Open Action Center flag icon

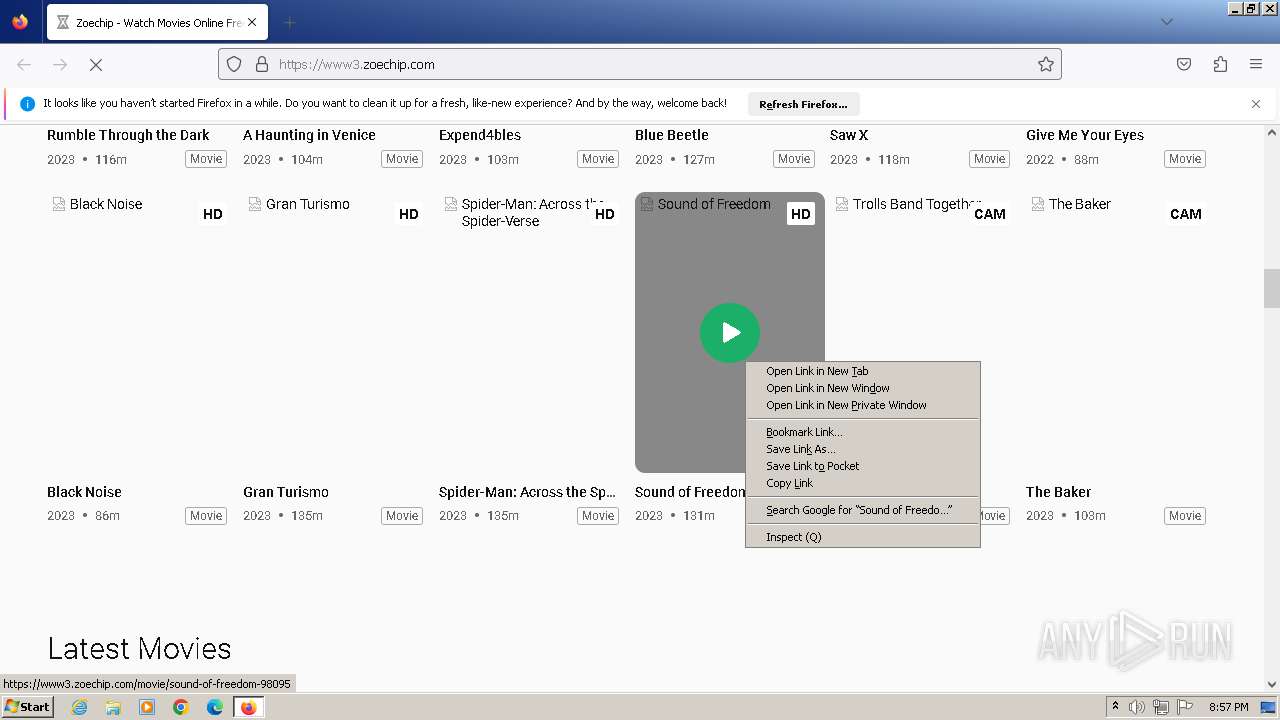(1185, 707)
